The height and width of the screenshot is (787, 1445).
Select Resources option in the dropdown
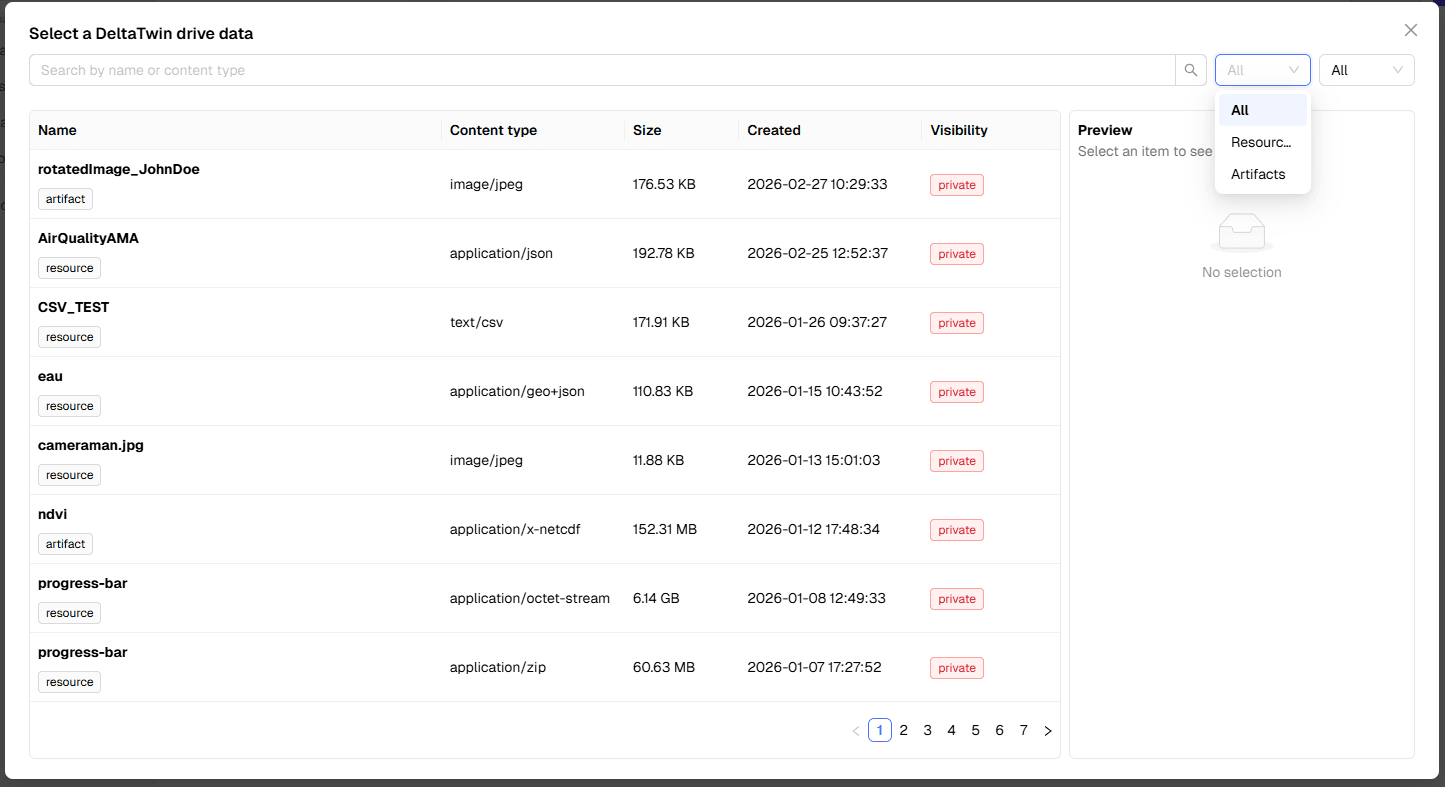coord(1261,142)
